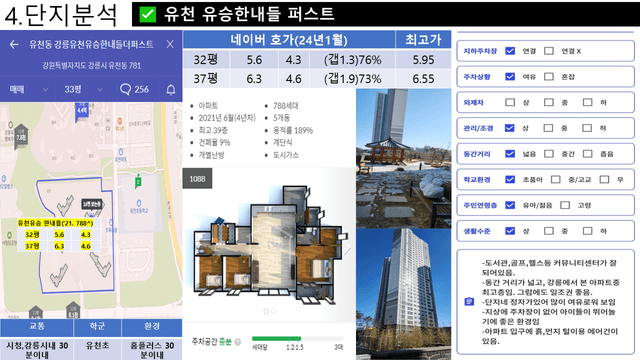The height and width of the screenshot is (360, 640).
Task: Check 주차상황 혼잡 checkbox
Action: [x=549, y=76]
